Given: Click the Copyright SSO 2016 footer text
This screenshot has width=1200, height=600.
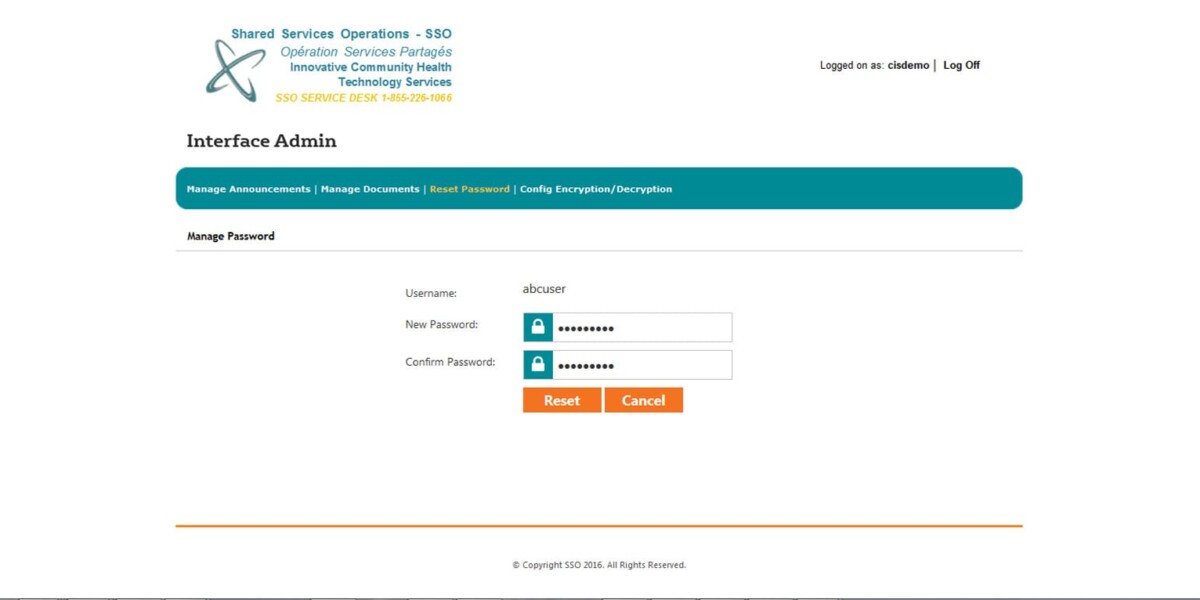Looking at the screenshot, I should coord(599,565).
